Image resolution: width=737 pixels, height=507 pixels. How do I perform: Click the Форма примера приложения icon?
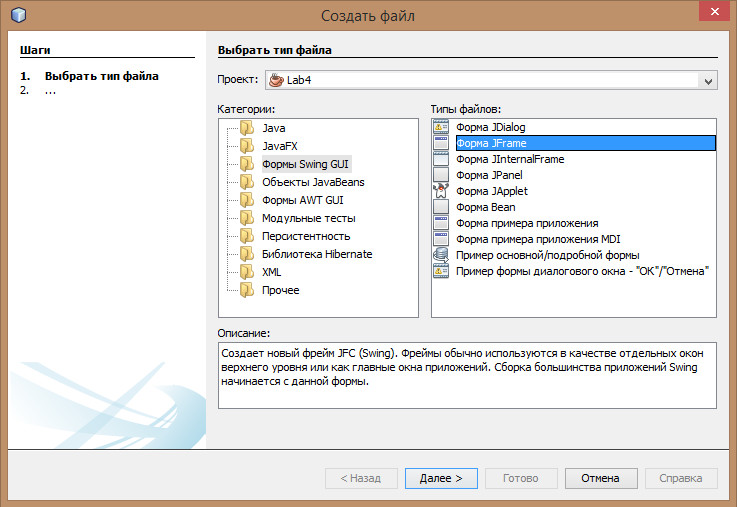point(441,223)
